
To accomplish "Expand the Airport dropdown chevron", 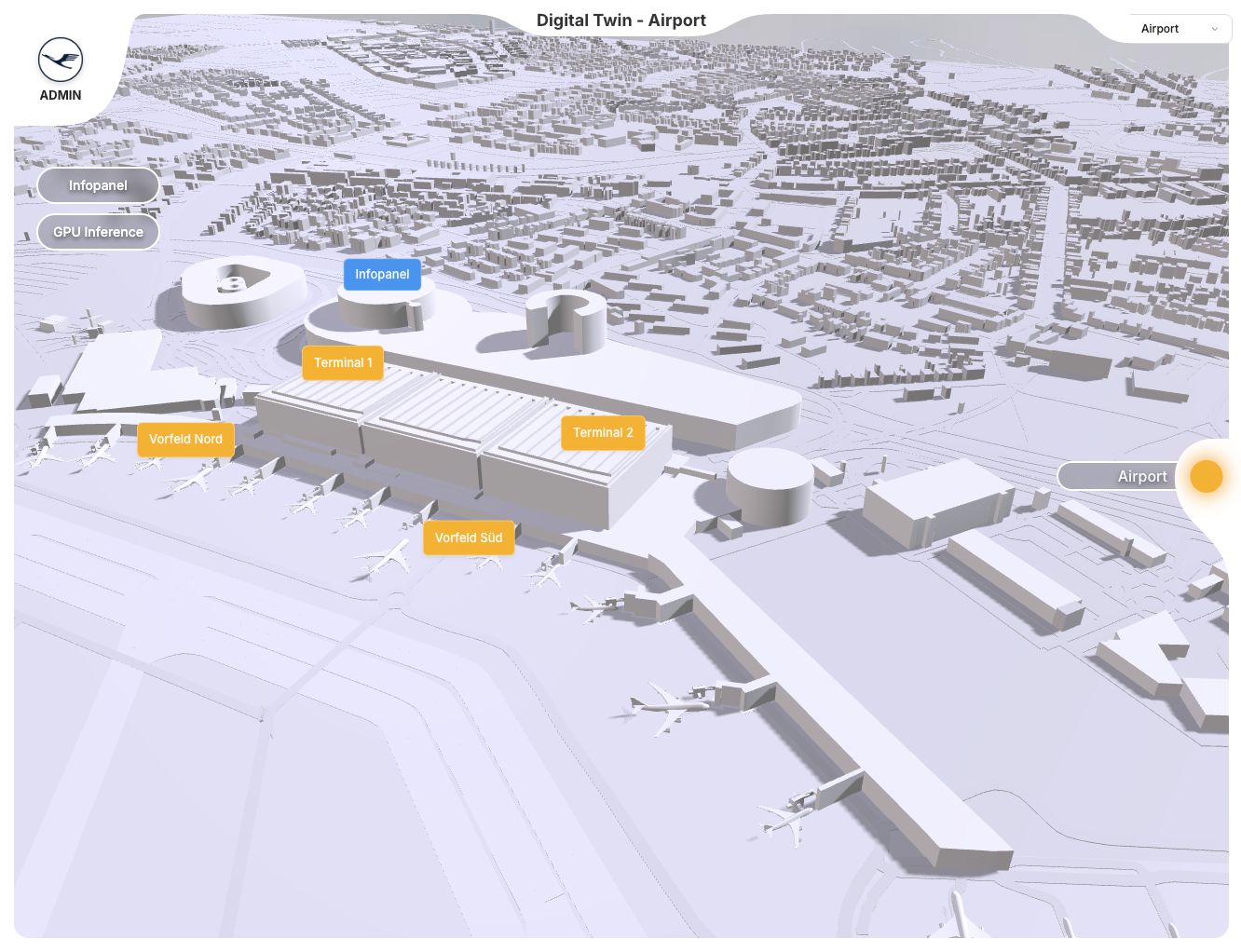I will point(1214,29).
